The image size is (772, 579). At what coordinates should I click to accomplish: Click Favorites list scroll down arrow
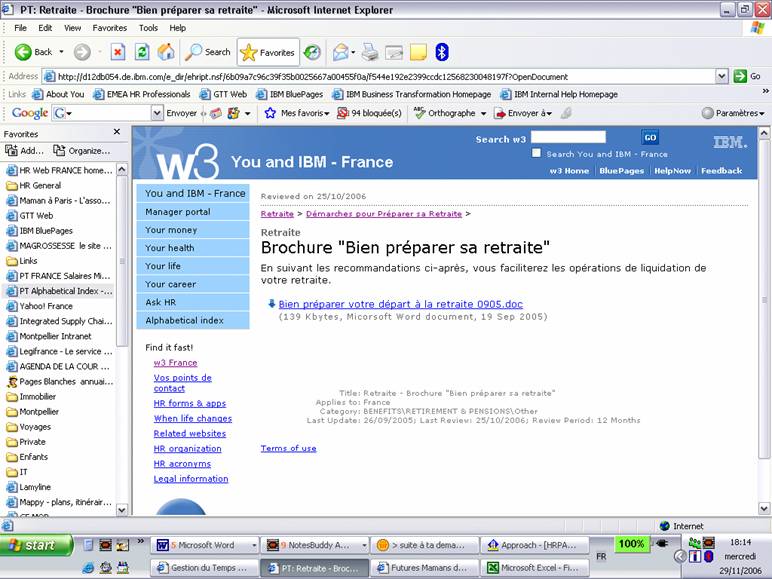(x=122, y=510)
